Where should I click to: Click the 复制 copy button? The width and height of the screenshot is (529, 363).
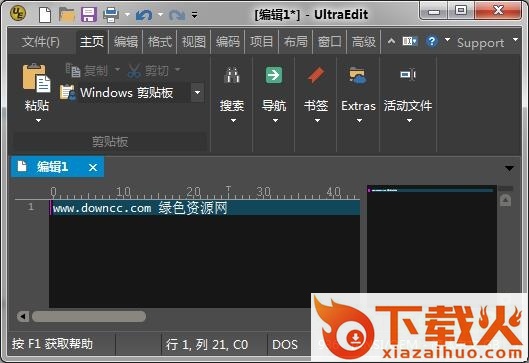[87, 71]
